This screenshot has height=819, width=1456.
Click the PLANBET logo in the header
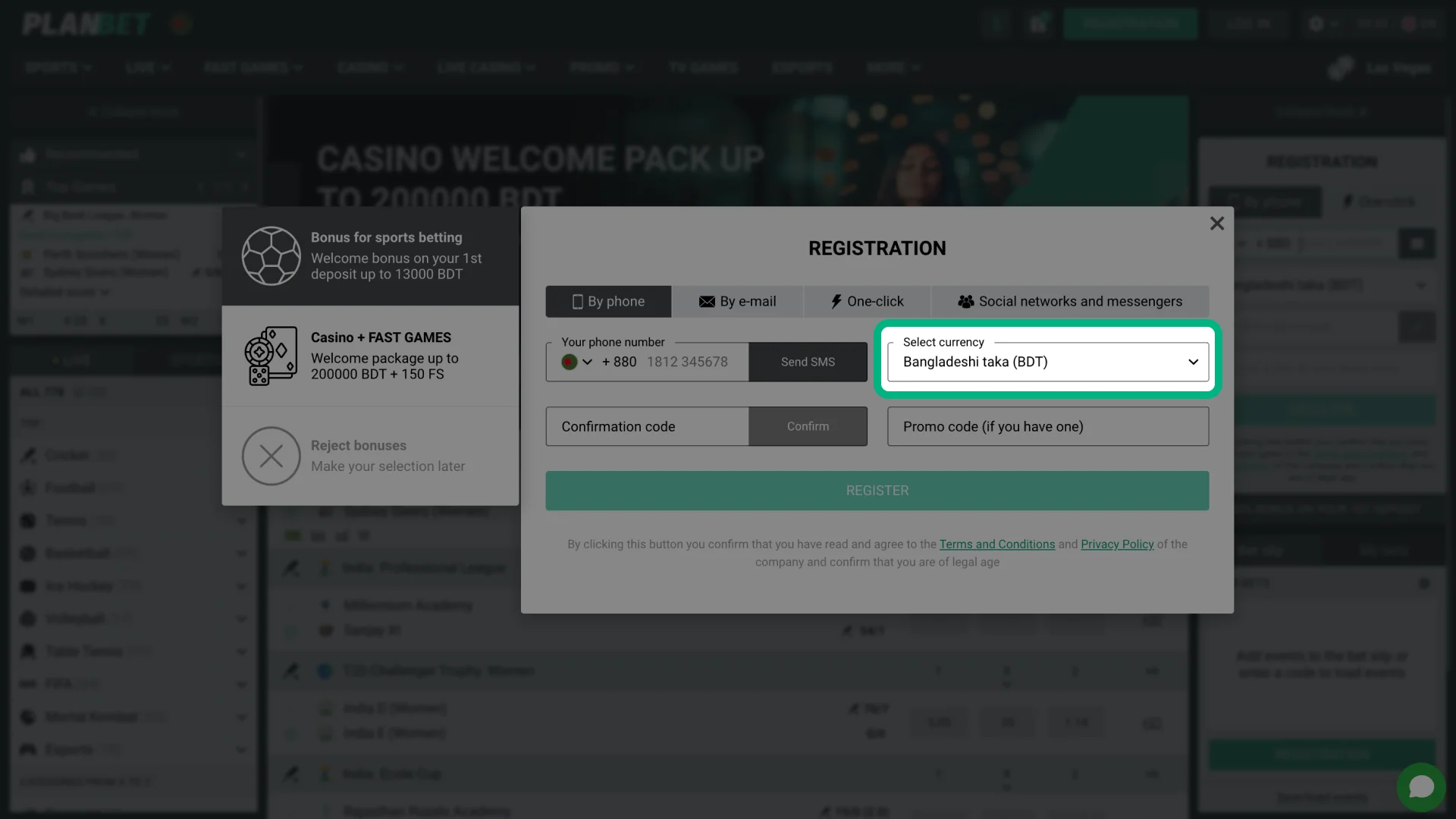86,24
